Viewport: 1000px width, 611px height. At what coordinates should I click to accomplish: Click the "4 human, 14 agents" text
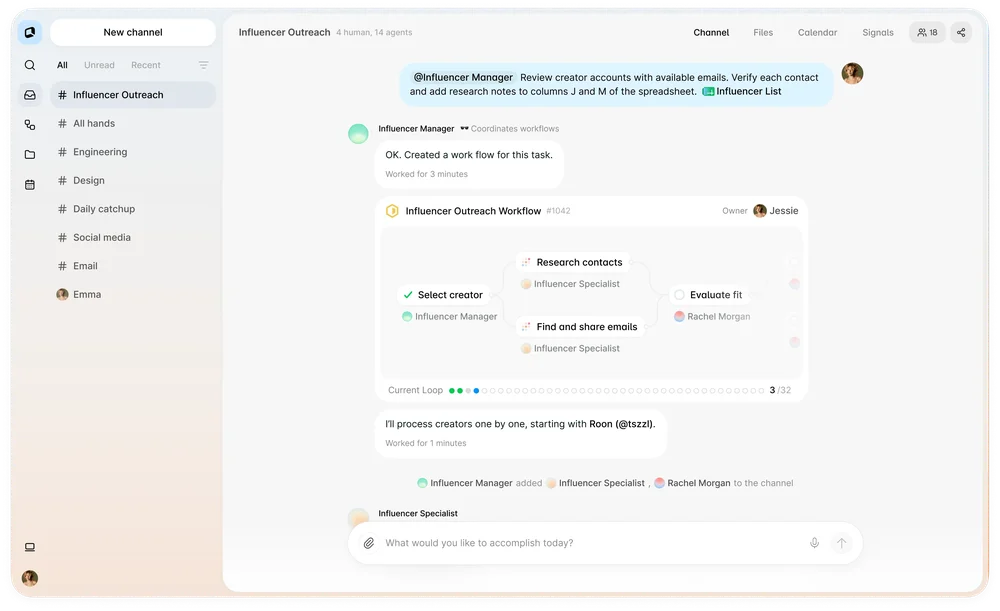[374, 33]
